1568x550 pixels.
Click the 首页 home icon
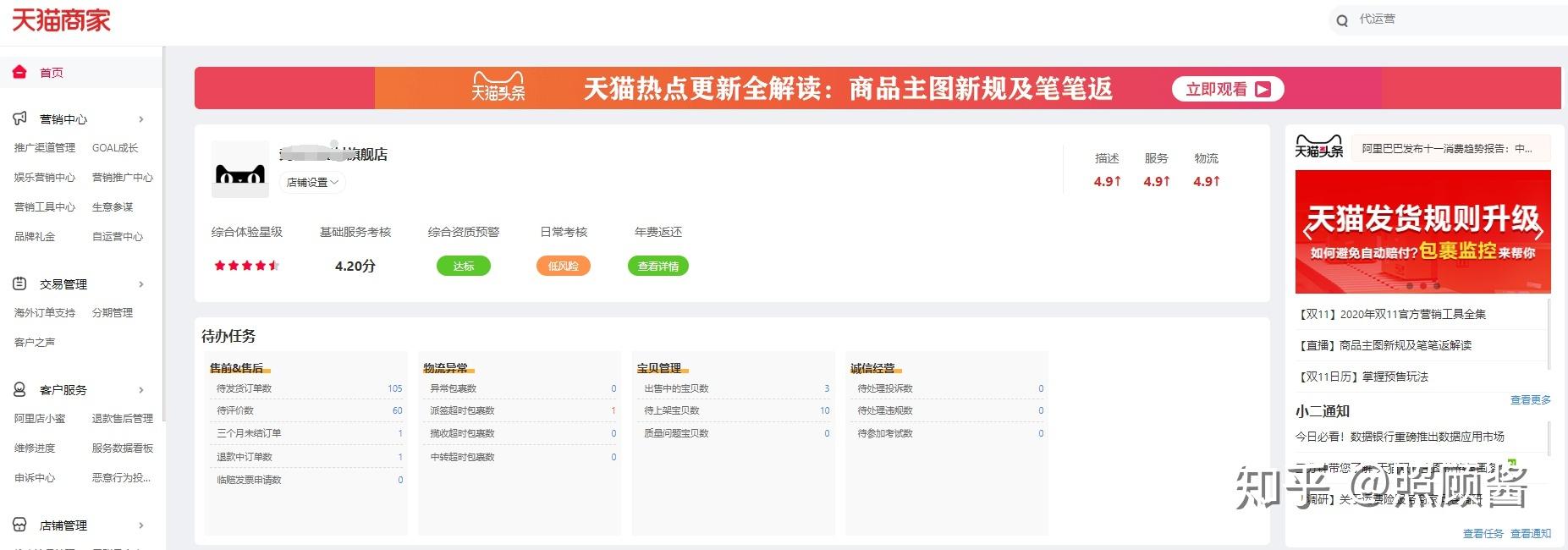pos(19,72)
